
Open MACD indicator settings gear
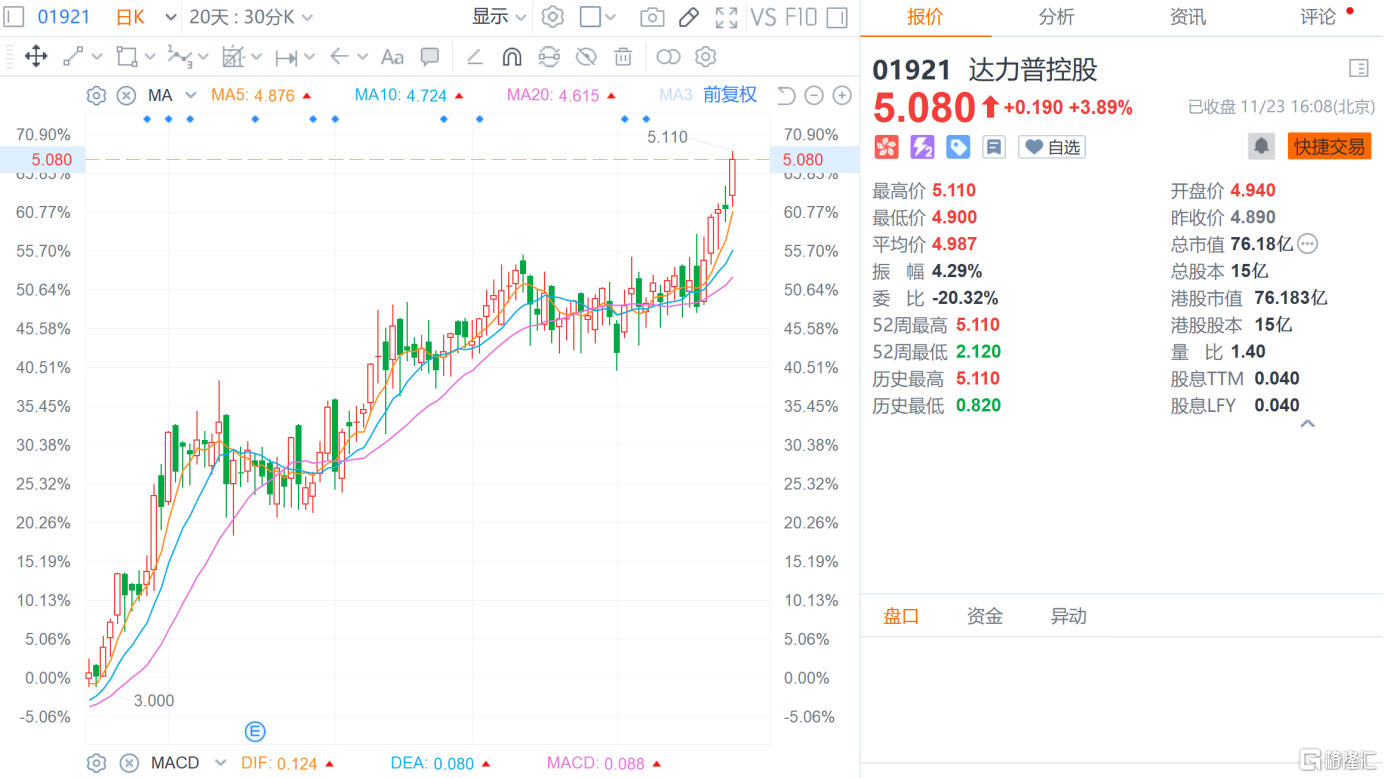click(96, 763)
